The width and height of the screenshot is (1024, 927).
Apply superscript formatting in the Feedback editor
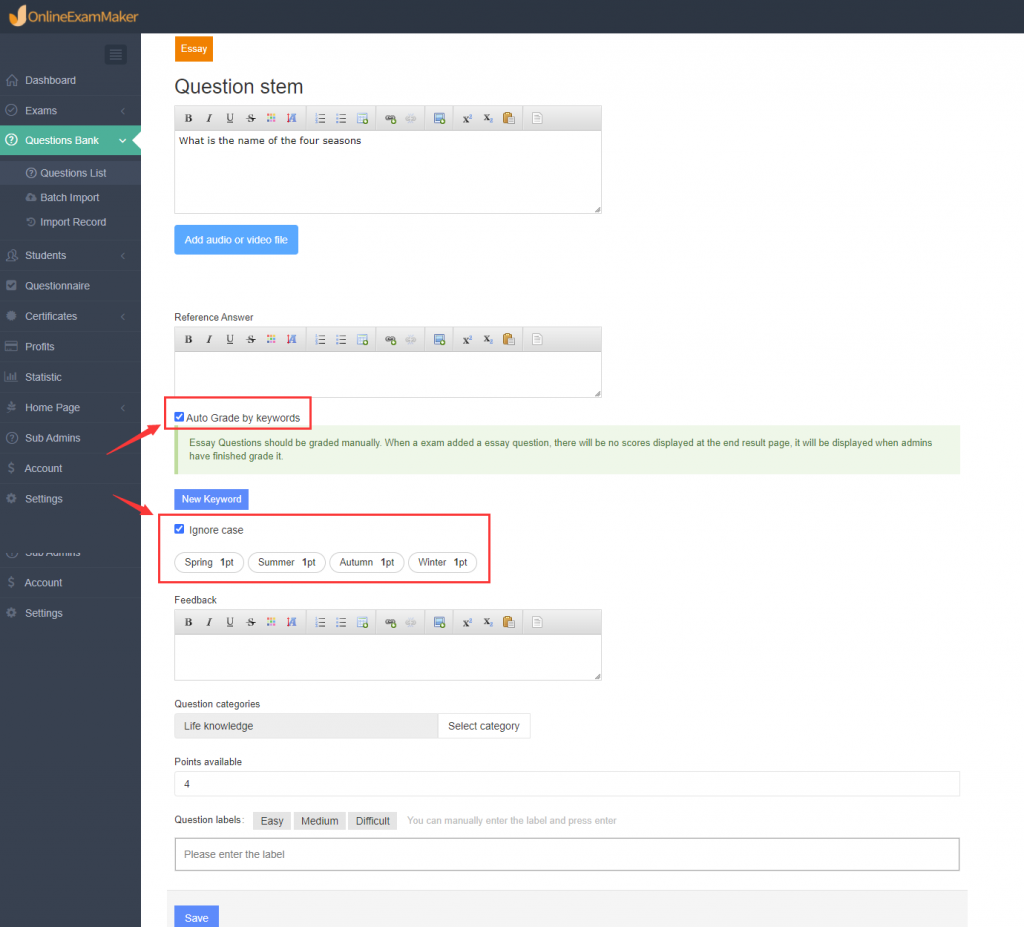point(467,622)
